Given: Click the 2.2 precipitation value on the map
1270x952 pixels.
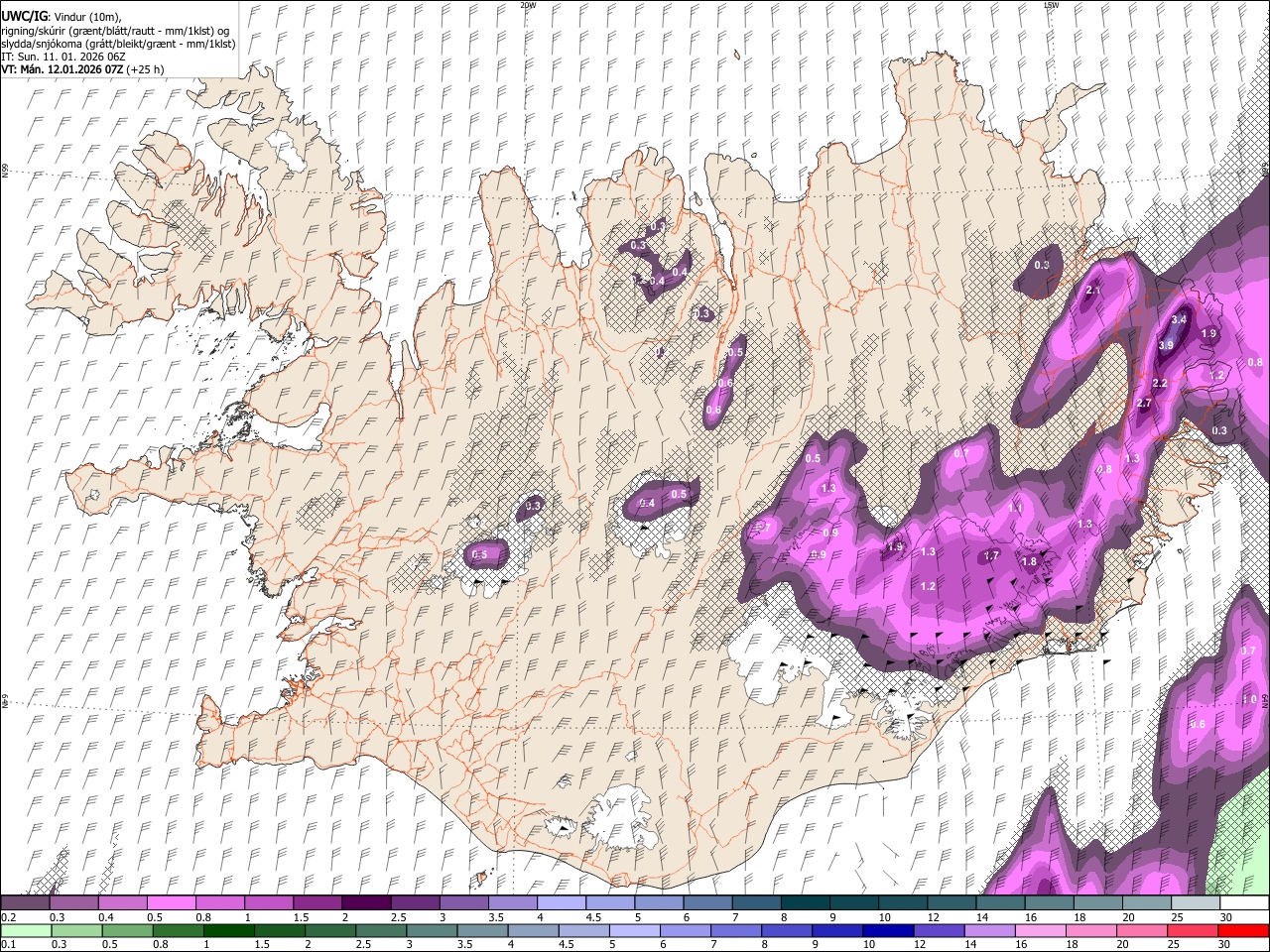Looking at the screenshot, I should pyautogui.click(x=1159, y=383).
